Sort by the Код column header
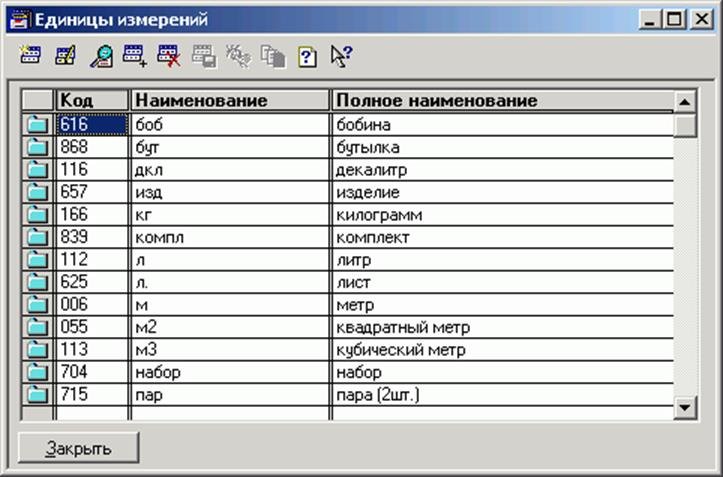This screenshot has height=477, width=723. coord(92,100)
